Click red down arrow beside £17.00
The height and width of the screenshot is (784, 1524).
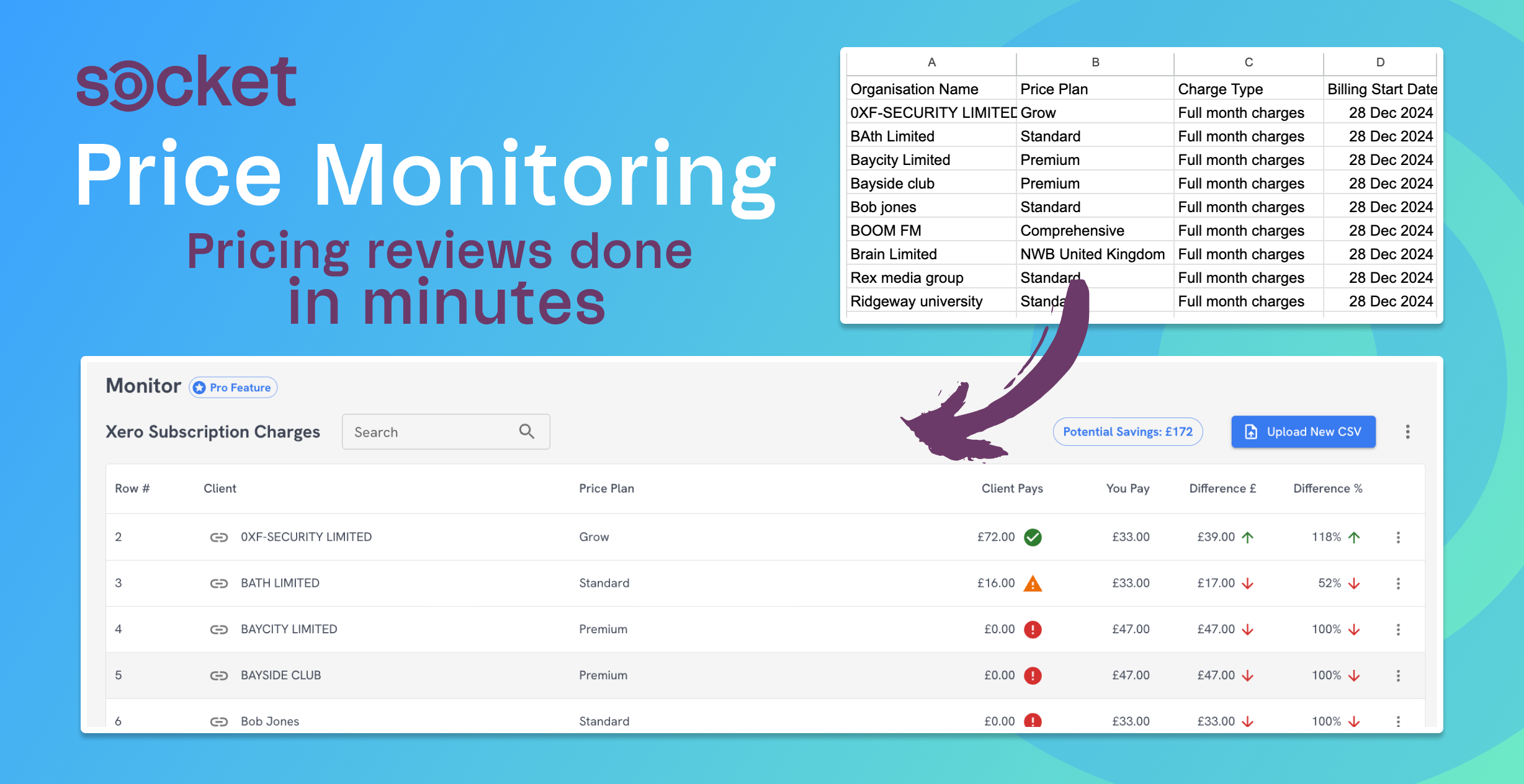[1247, 584]
